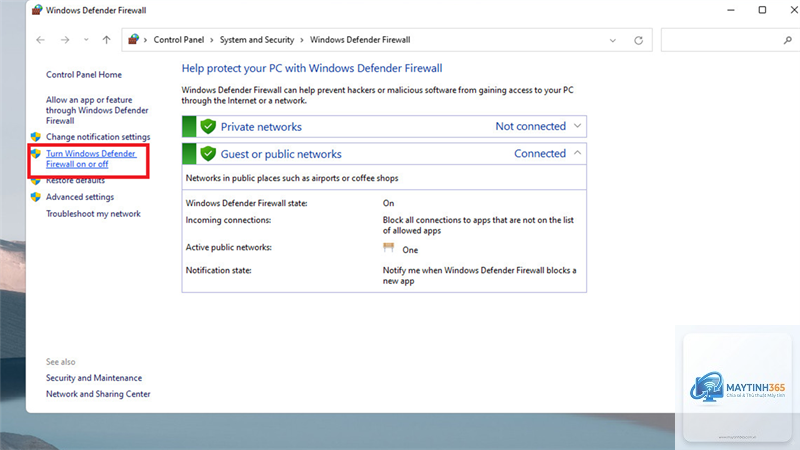Screen dimensions: 800x450
Task: Click green shield icon for Guest or public networks
Action: coord(208,153)
